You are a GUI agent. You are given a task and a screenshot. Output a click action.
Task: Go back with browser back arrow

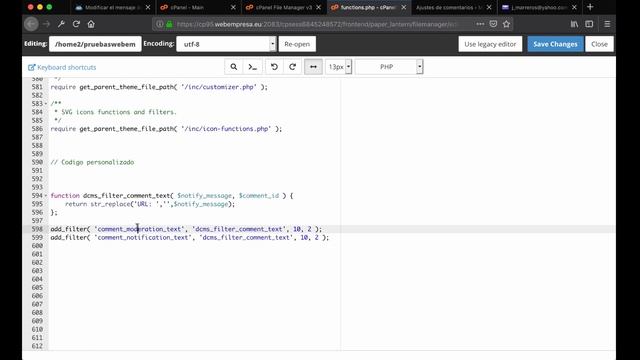tap(31, 24)
